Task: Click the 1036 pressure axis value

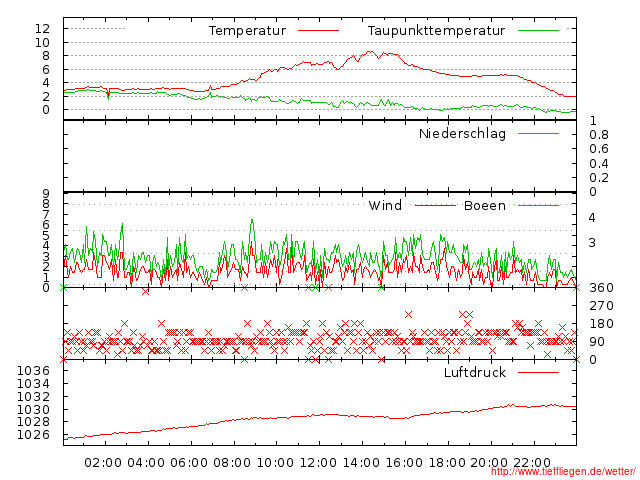Action: (33, 371)
